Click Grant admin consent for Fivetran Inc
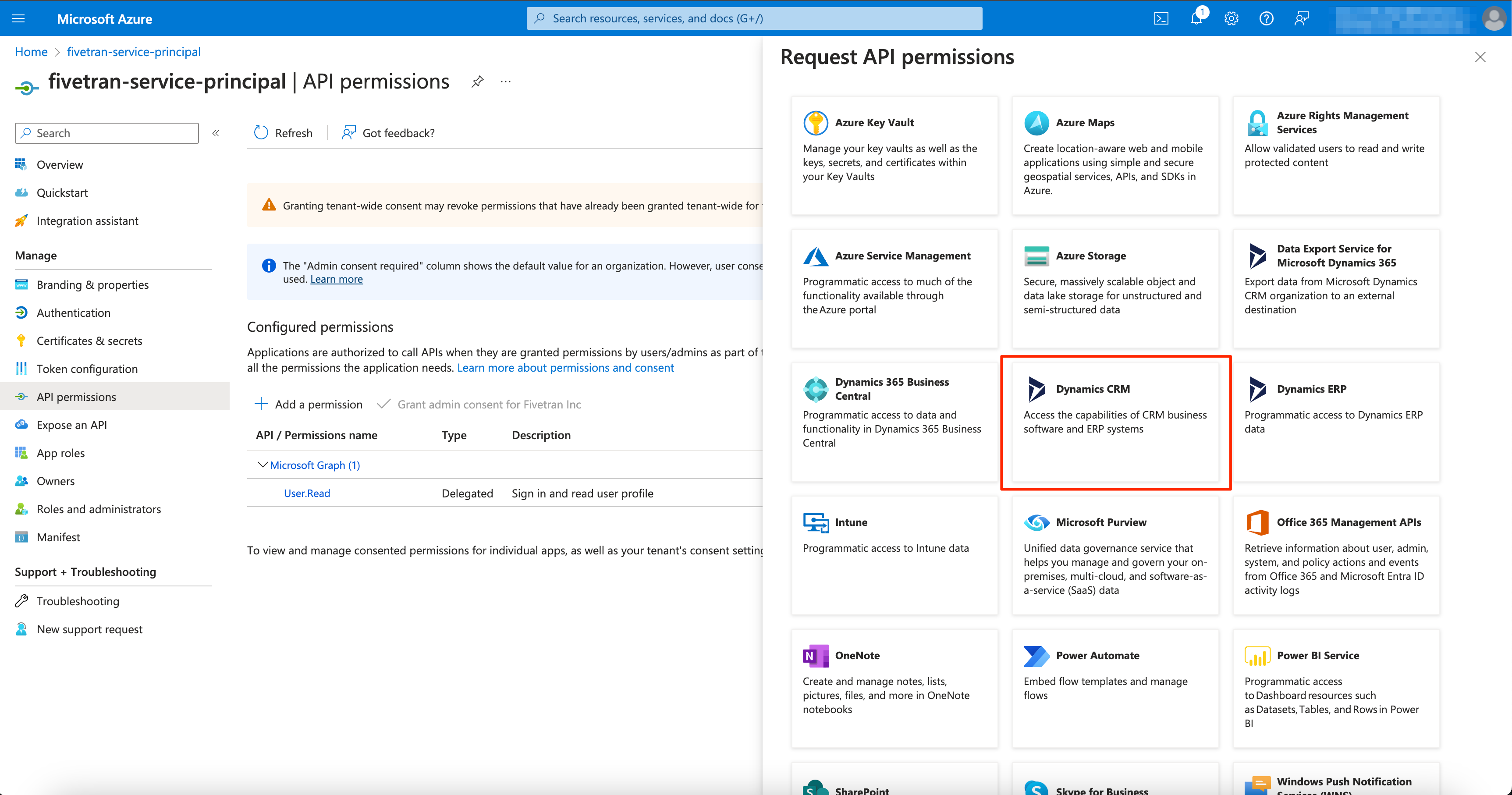This screenshot has width=1512, height=795. point(479,404)
